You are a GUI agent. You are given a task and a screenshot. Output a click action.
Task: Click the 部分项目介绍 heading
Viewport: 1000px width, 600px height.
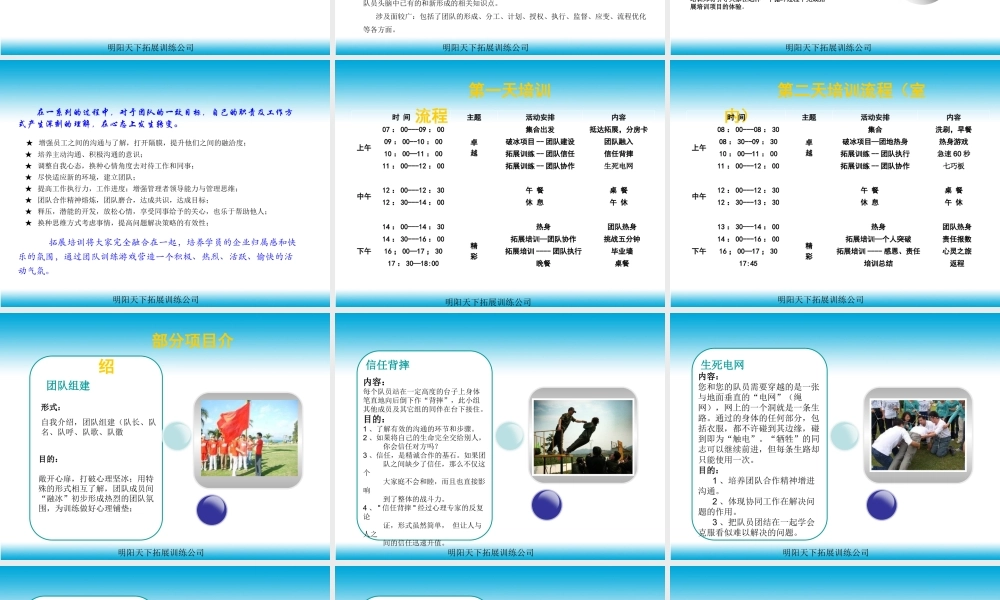pos(193,340)
